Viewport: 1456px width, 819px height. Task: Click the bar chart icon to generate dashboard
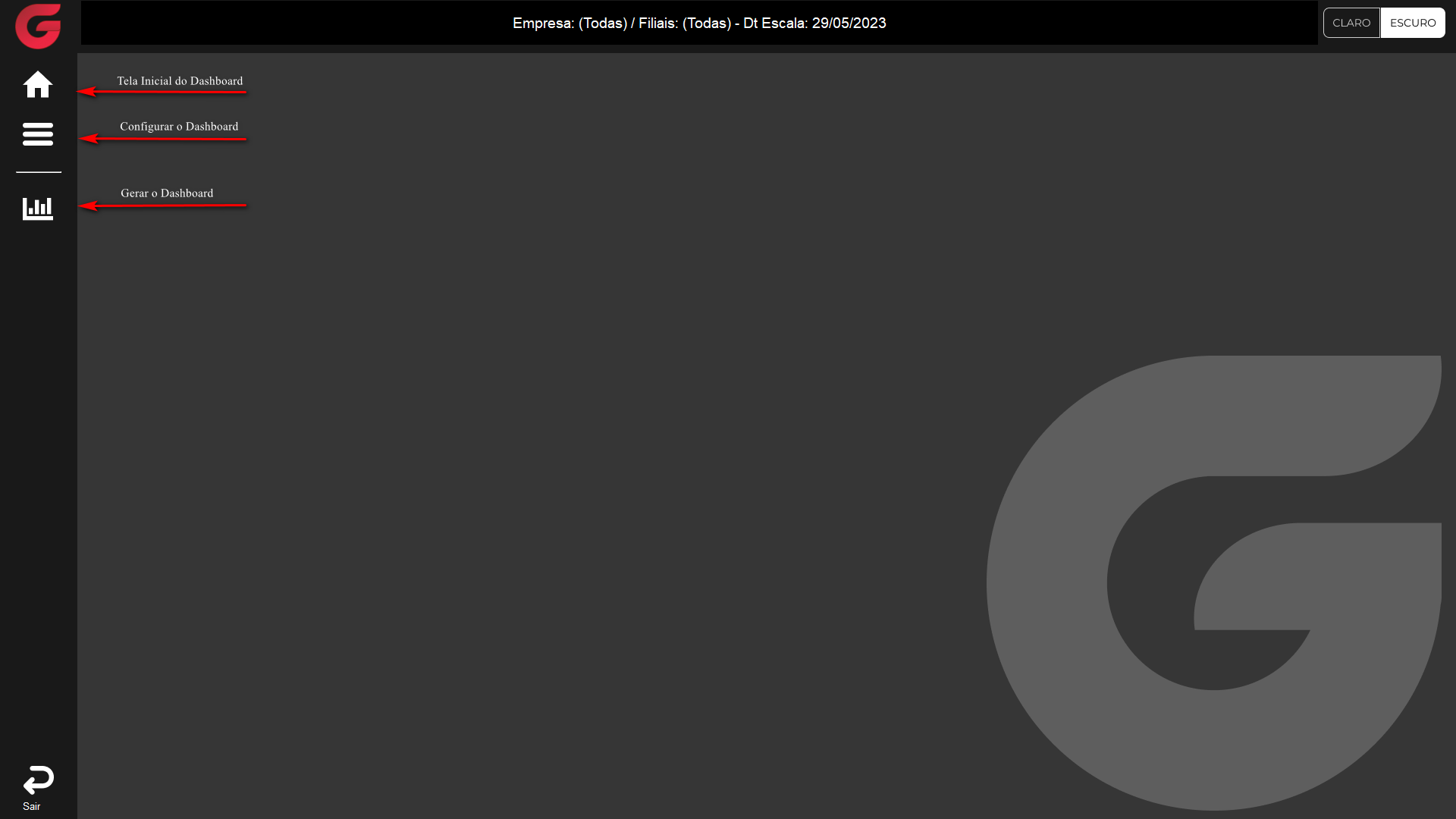point(38,209)
